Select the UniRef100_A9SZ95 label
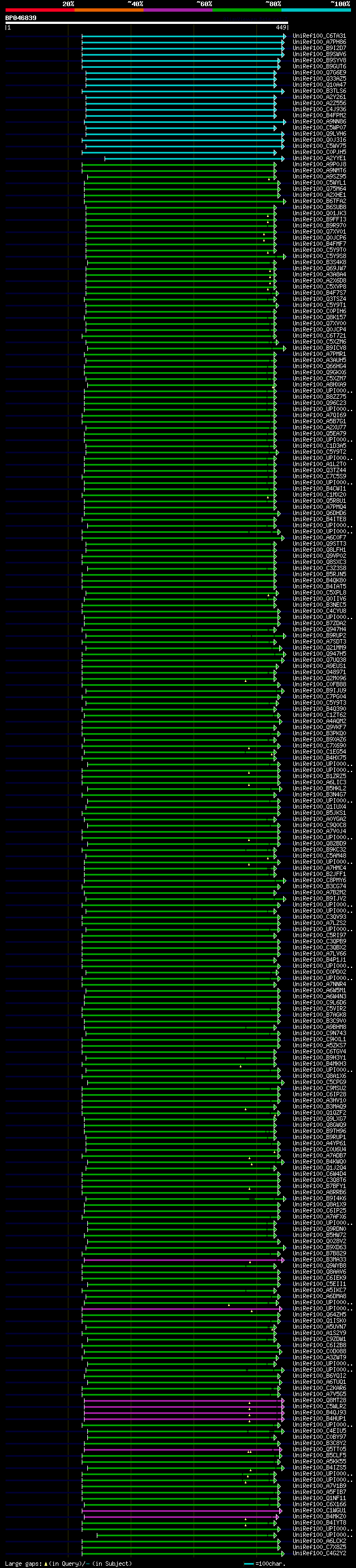Screen dimensions: 356x1568 [x=319, y=177]
